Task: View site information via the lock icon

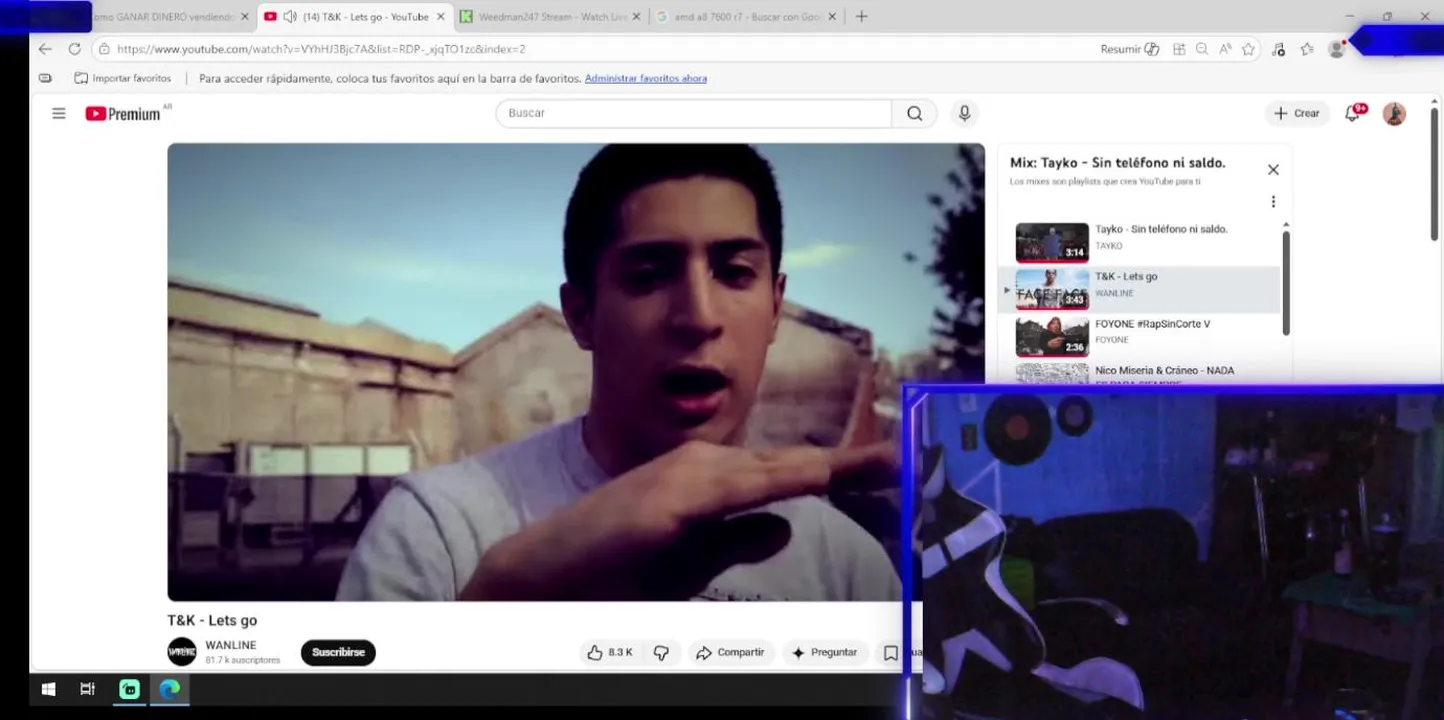Action: coord(104,49)
